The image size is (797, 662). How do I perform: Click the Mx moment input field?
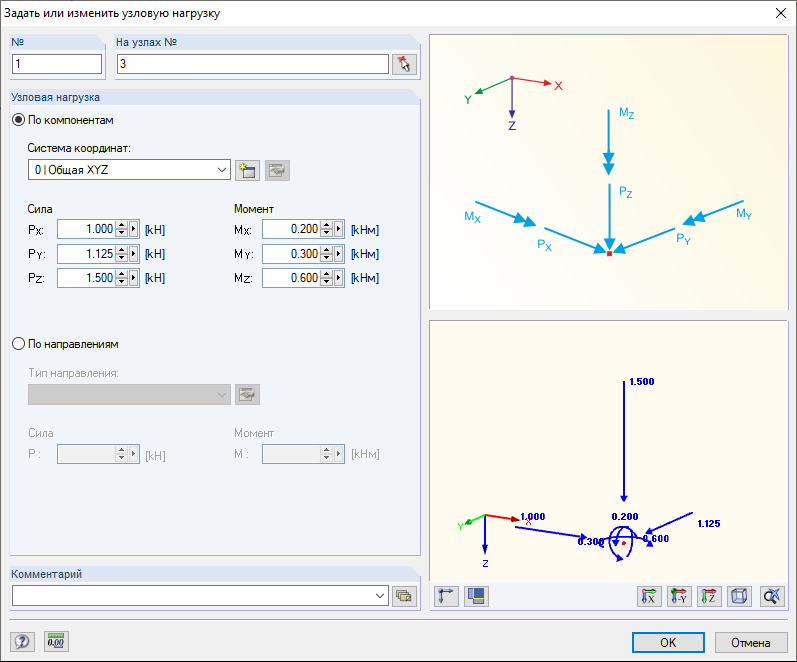[291, 229]
